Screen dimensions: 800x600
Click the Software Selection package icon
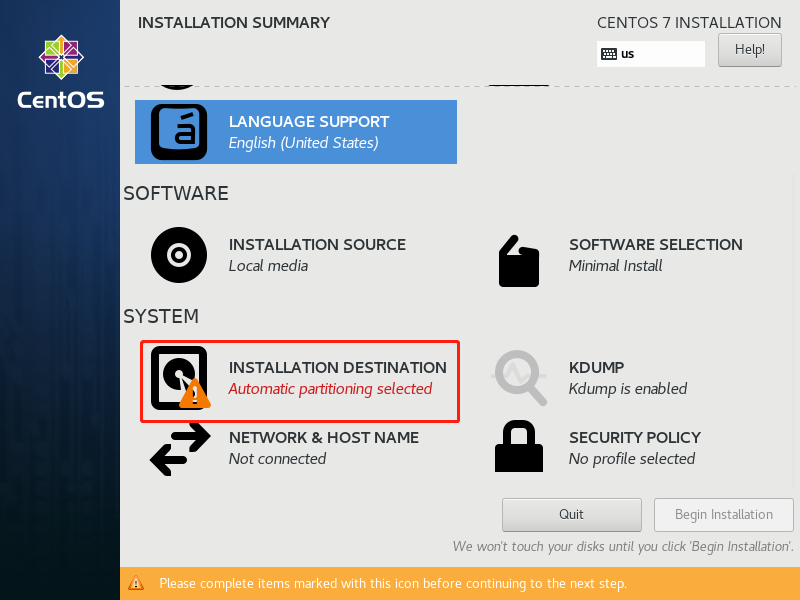(x=518, y=261)
